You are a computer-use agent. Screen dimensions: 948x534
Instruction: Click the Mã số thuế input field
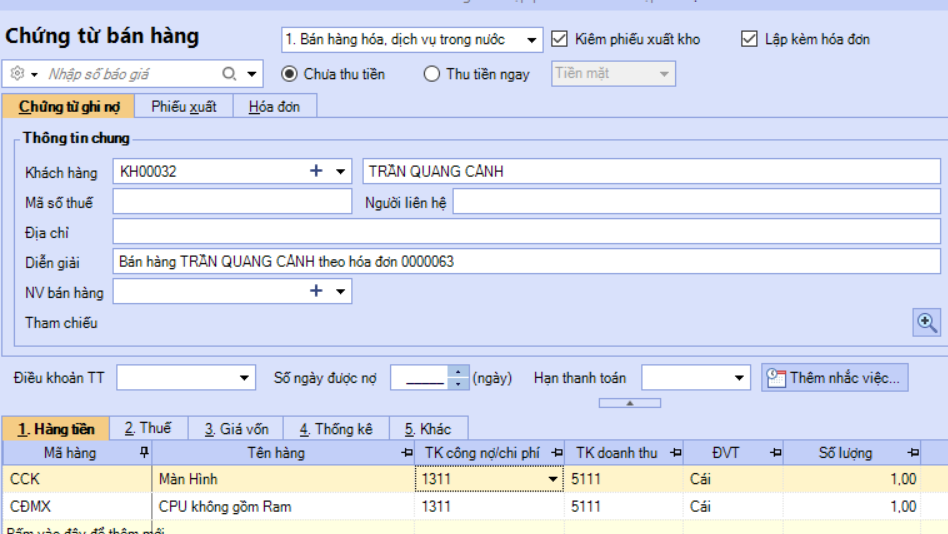tap(231, 202)
